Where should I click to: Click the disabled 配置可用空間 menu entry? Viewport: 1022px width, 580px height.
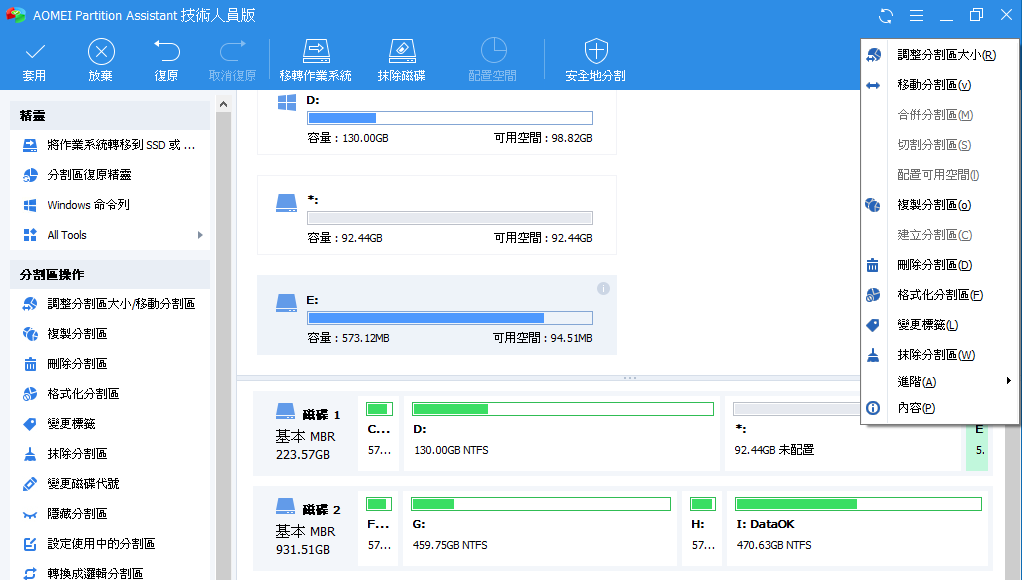(939, 175)
